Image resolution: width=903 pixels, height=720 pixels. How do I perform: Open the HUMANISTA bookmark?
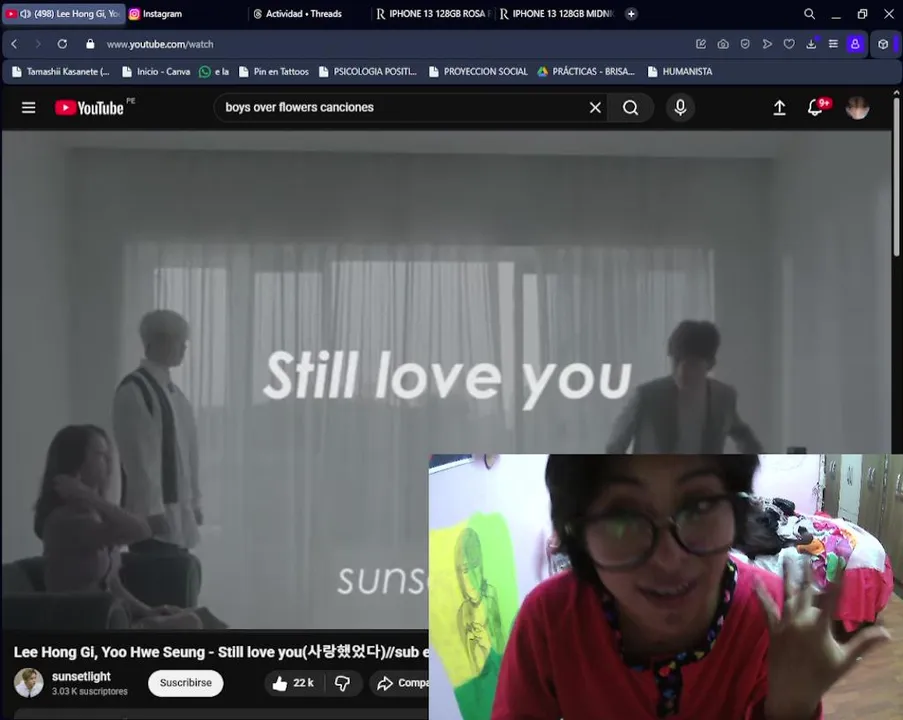(x=680, y=71)
